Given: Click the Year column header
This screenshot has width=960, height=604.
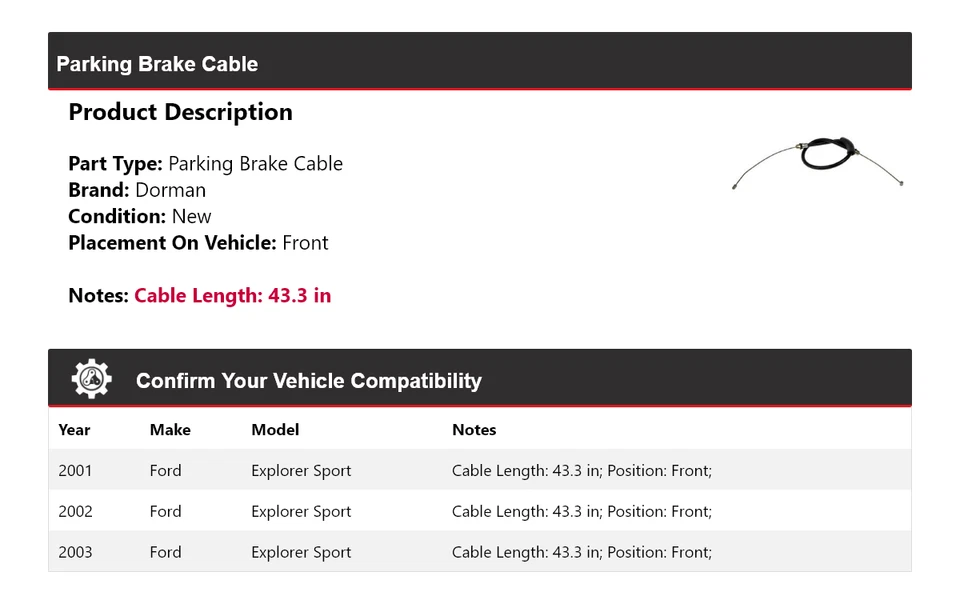Looking at the screenshot, I should [74, 430].
